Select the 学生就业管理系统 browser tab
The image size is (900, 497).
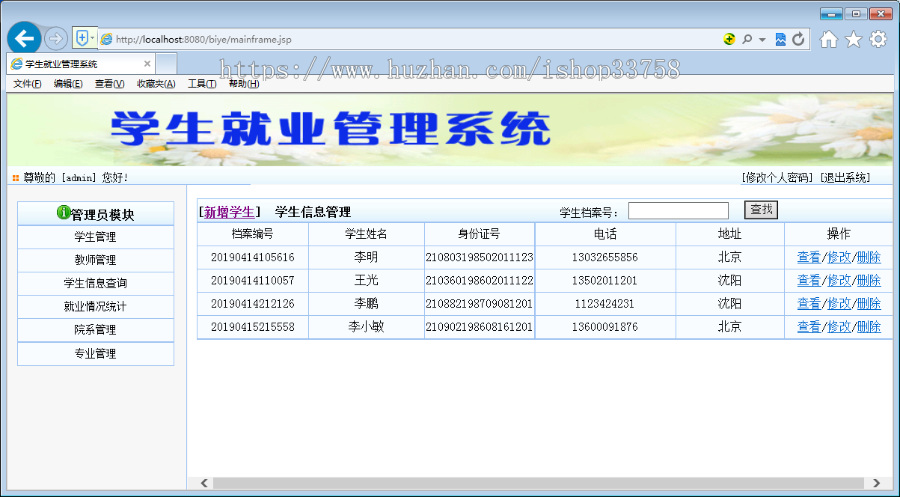click(x=80, y=64)
